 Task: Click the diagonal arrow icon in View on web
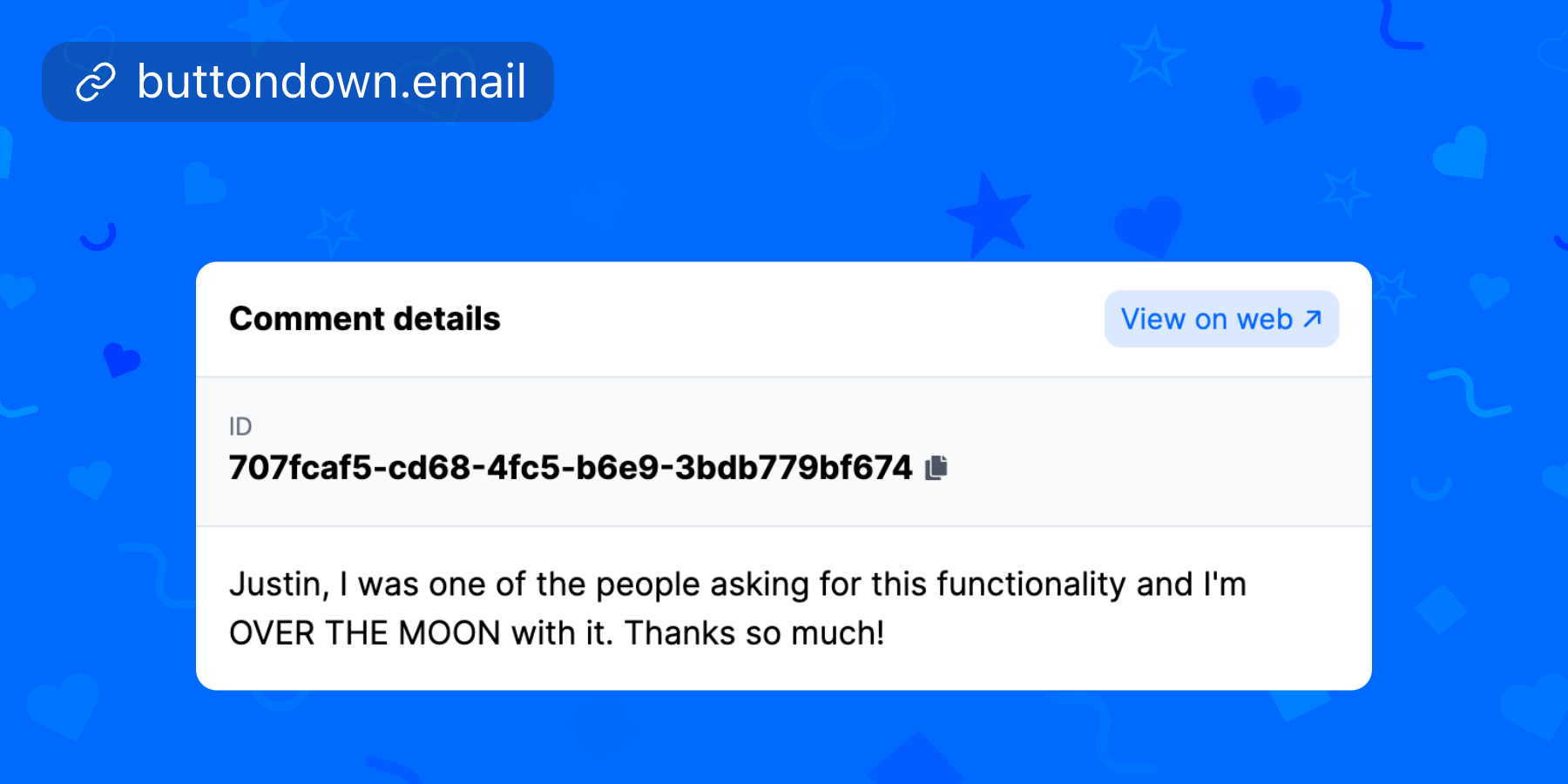coord(1313,319)
